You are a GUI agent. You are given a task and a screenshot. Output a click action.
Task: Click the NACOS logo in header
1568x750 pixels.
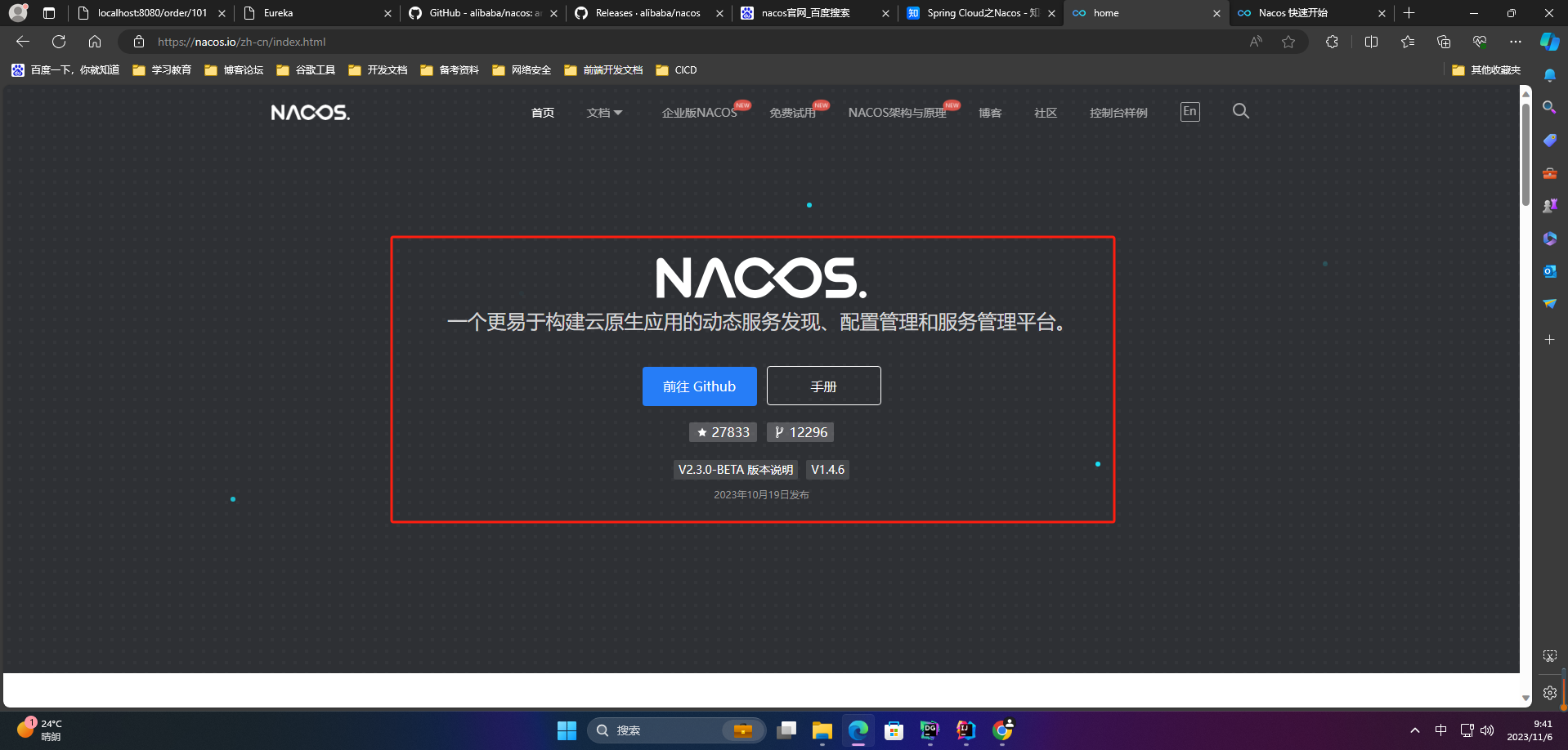pyautogui.click(x=311, y=113)
